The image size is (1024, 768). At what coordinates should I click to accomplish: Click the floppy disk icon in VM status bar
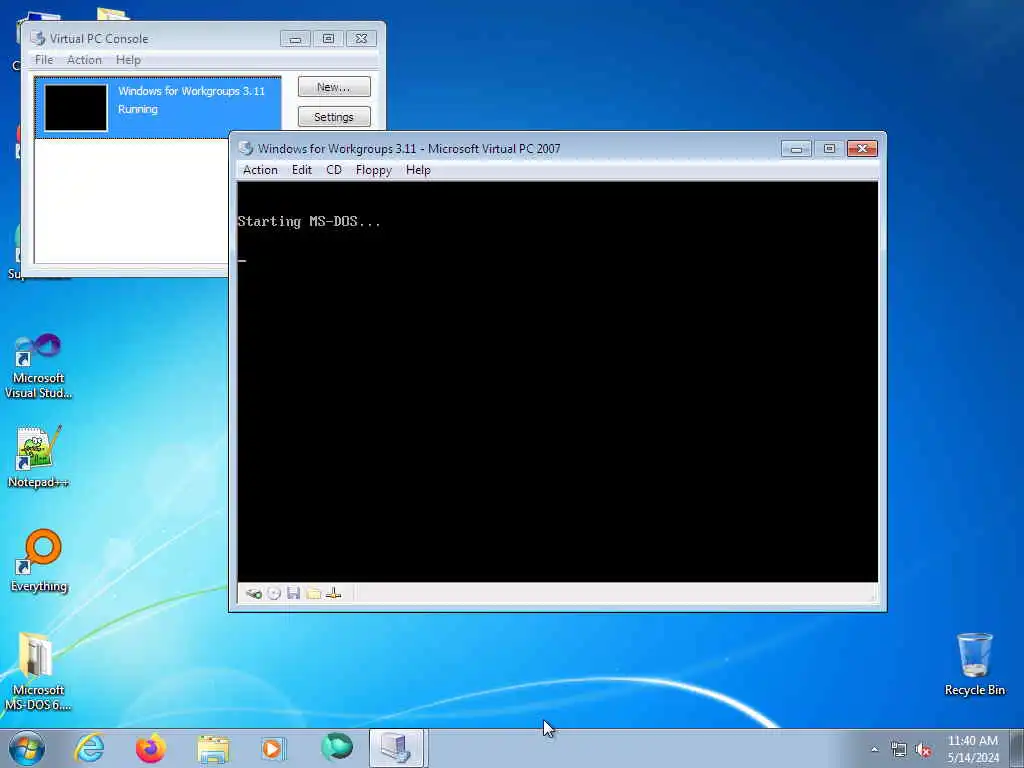coord(293,593)
